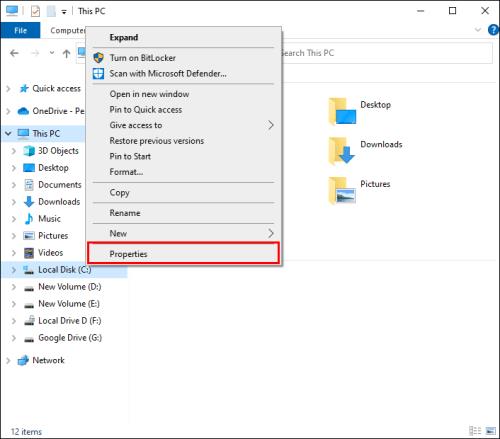Click the Up arrow navigation icon
500x439 pixels.
[x=66, y=53]
